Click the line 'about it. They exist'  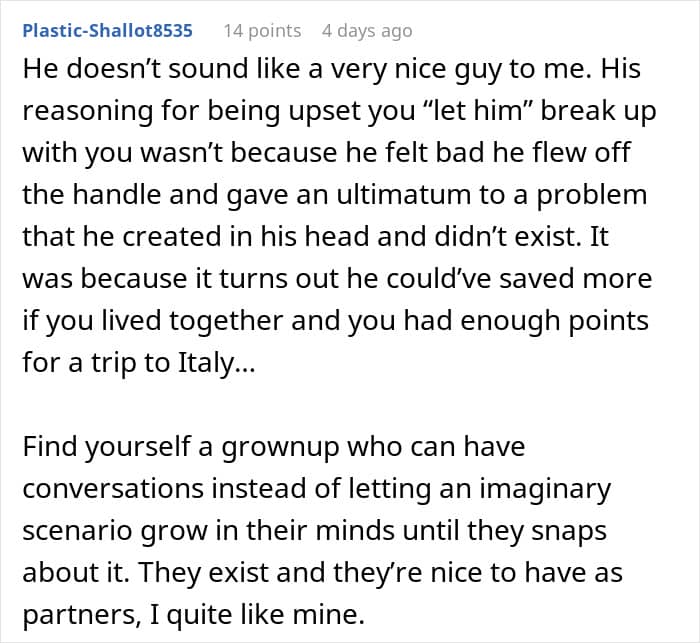pos(323,573)
